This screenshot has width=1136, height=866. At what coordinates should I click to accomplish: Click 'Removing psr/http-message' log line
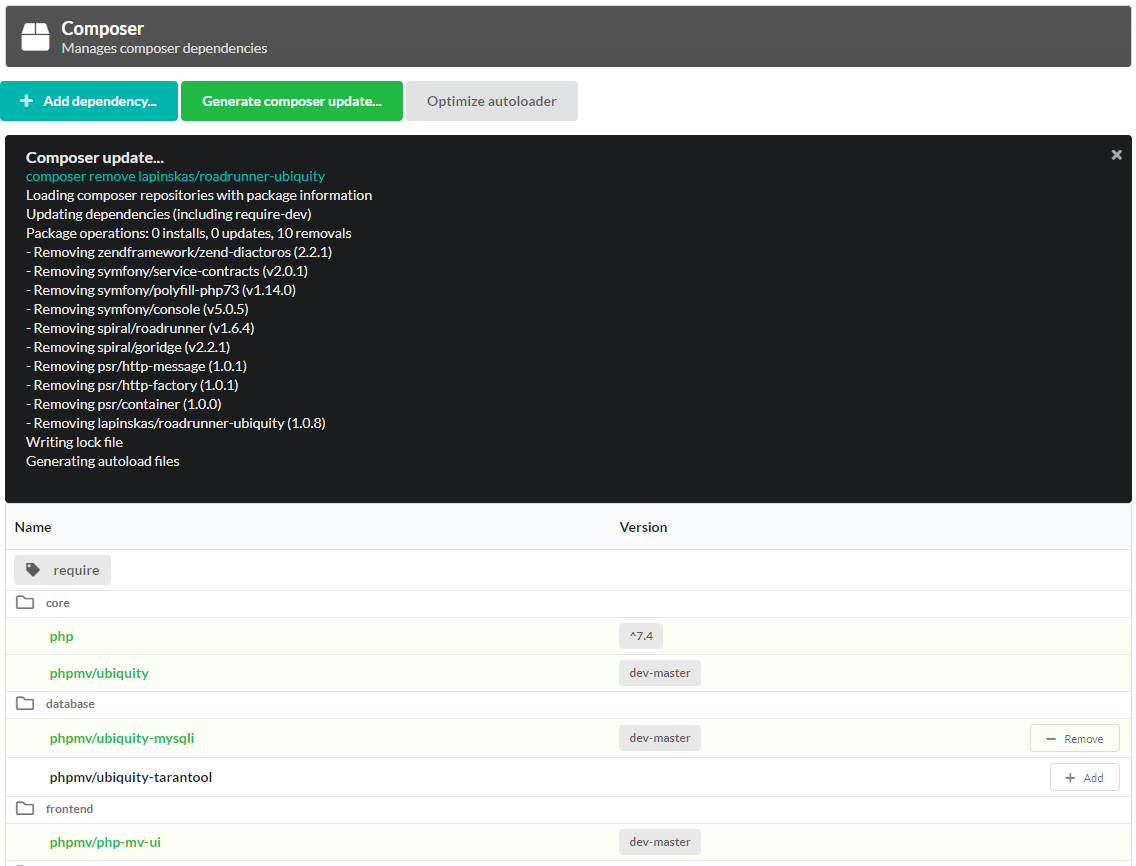tap(136, 366)
